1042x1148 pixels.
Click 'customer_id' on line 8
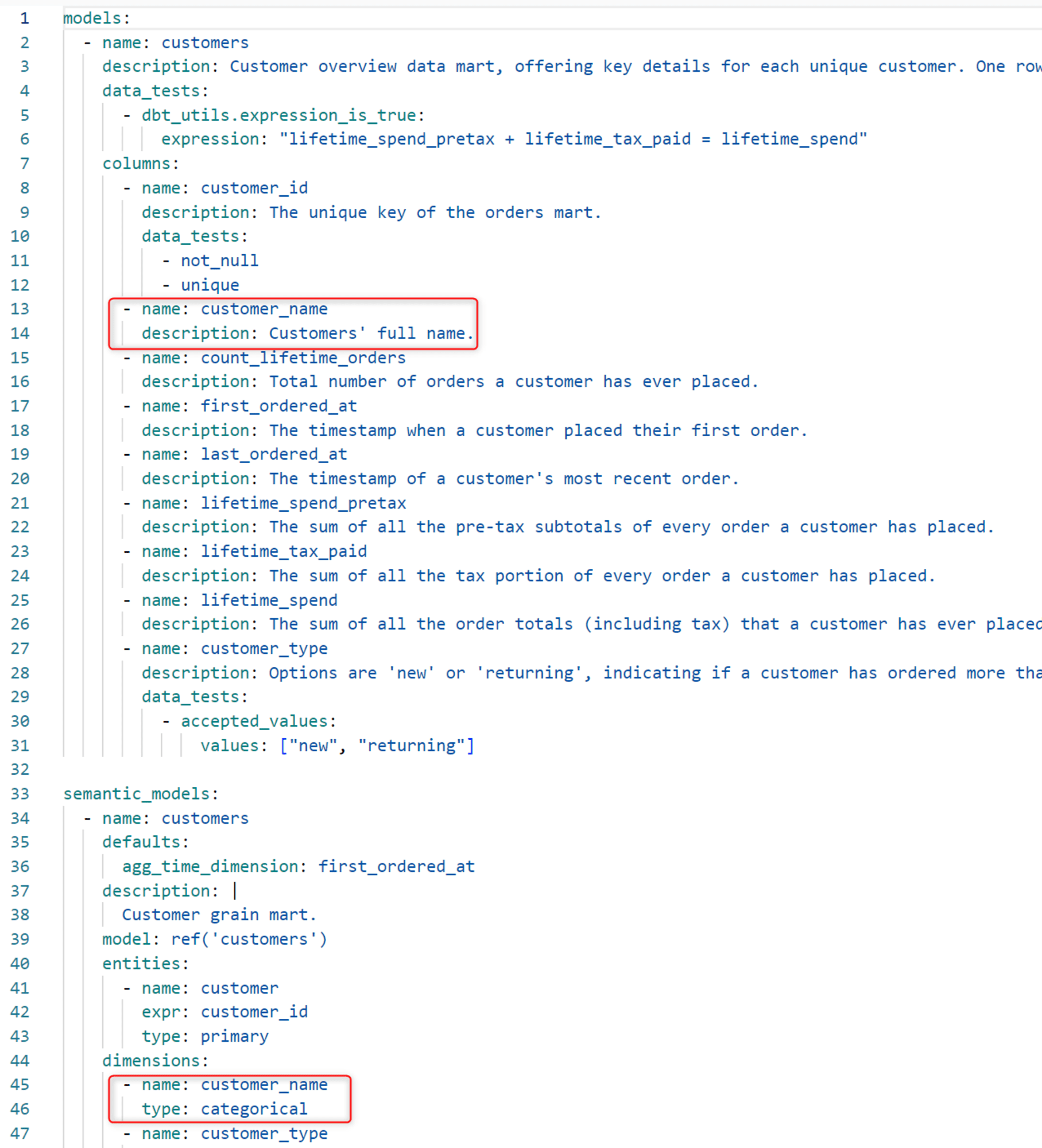pos(254,188)
